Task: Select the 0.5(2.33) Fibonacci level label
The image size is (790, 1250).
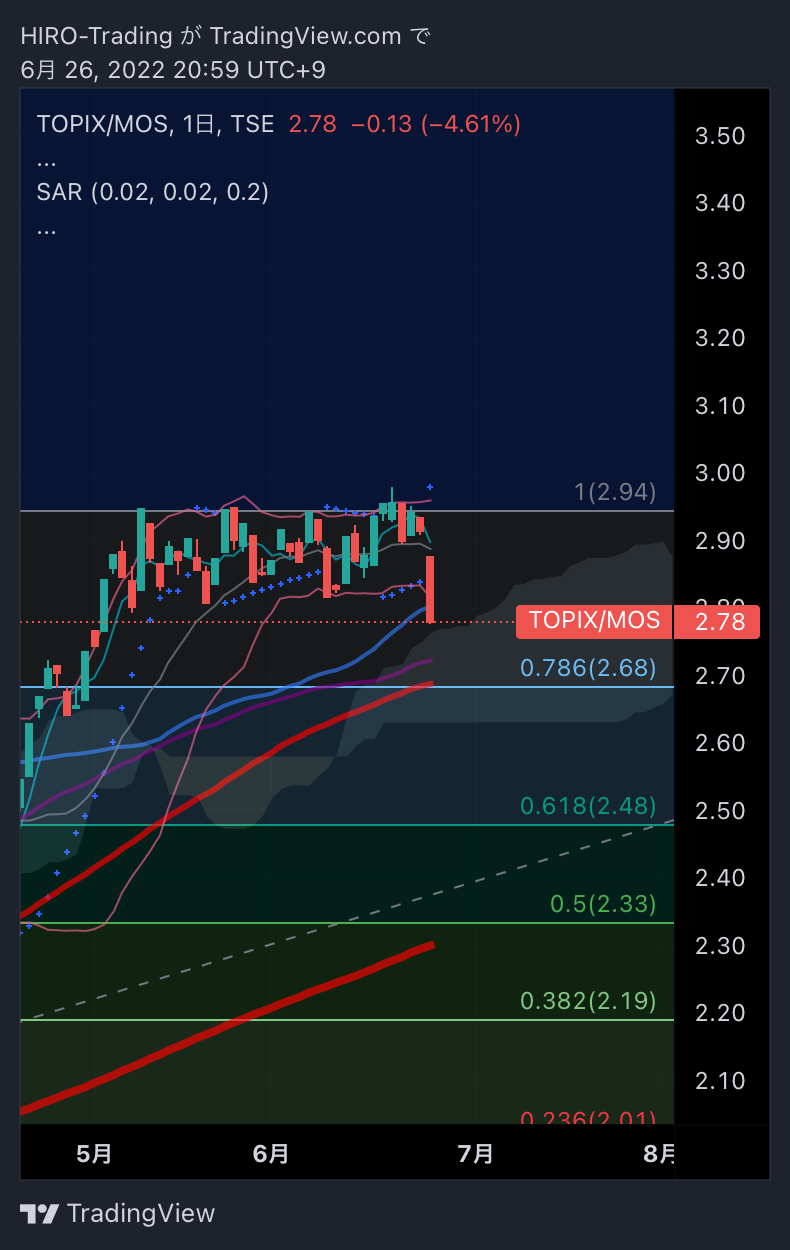Action: (x=603, y=905)
